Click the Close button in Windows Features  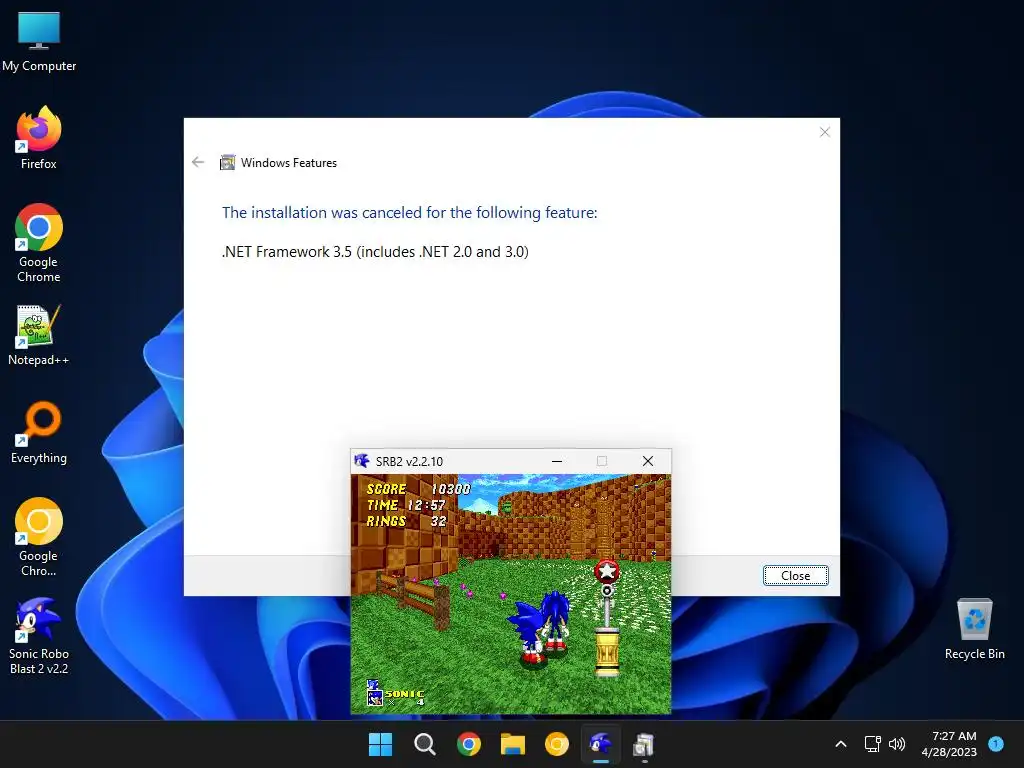[795, 575]
